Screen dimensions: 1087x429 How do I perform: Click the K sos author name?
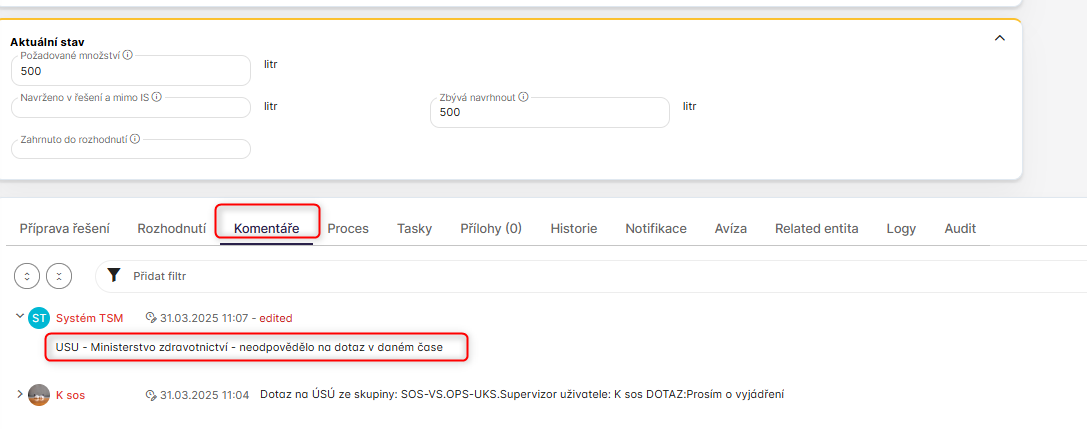pos(70,395)
